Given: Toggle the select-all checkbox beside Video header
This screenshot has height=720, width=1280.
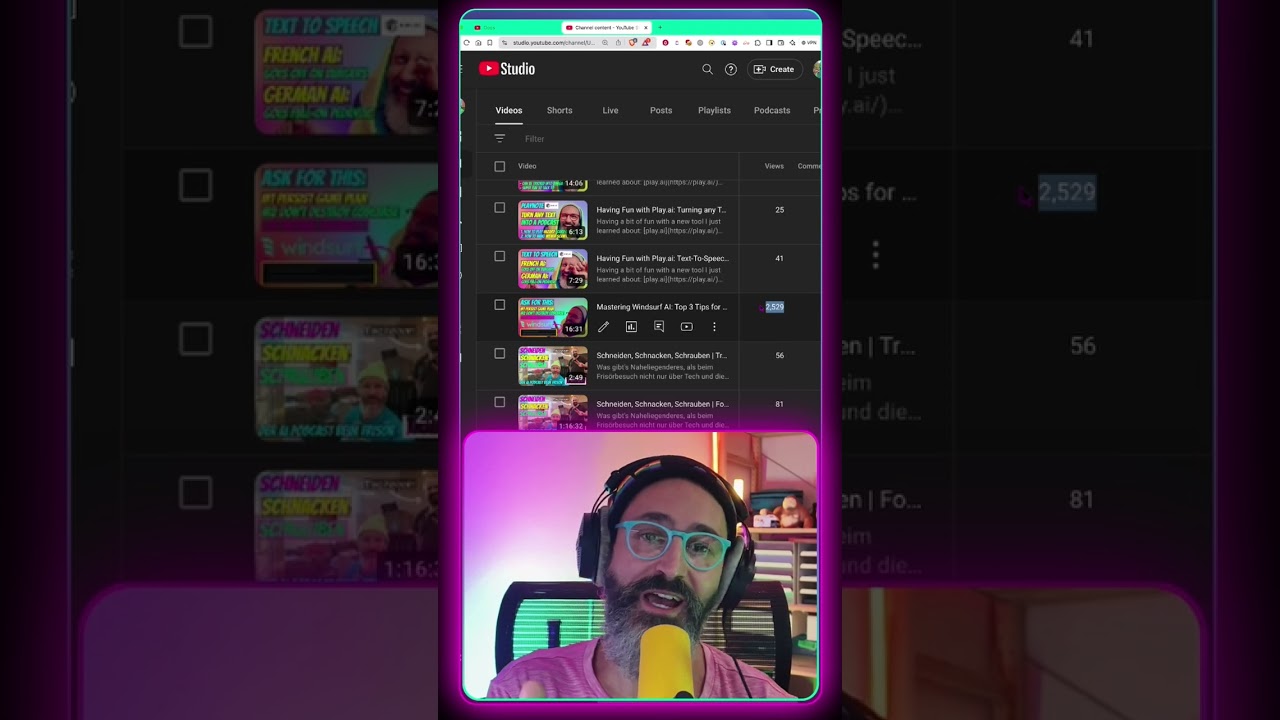Looking at the screenshot, I should click(500, 167).
